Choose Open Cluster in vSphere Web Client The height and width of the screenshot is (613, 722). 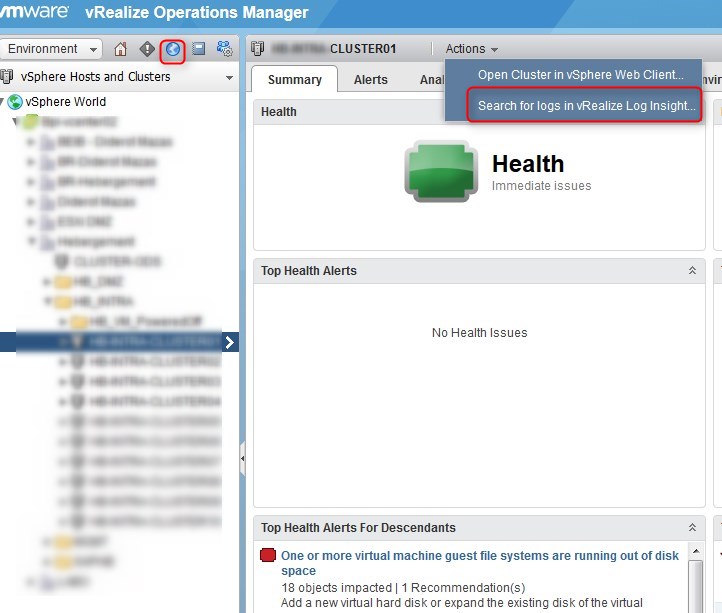580,75
